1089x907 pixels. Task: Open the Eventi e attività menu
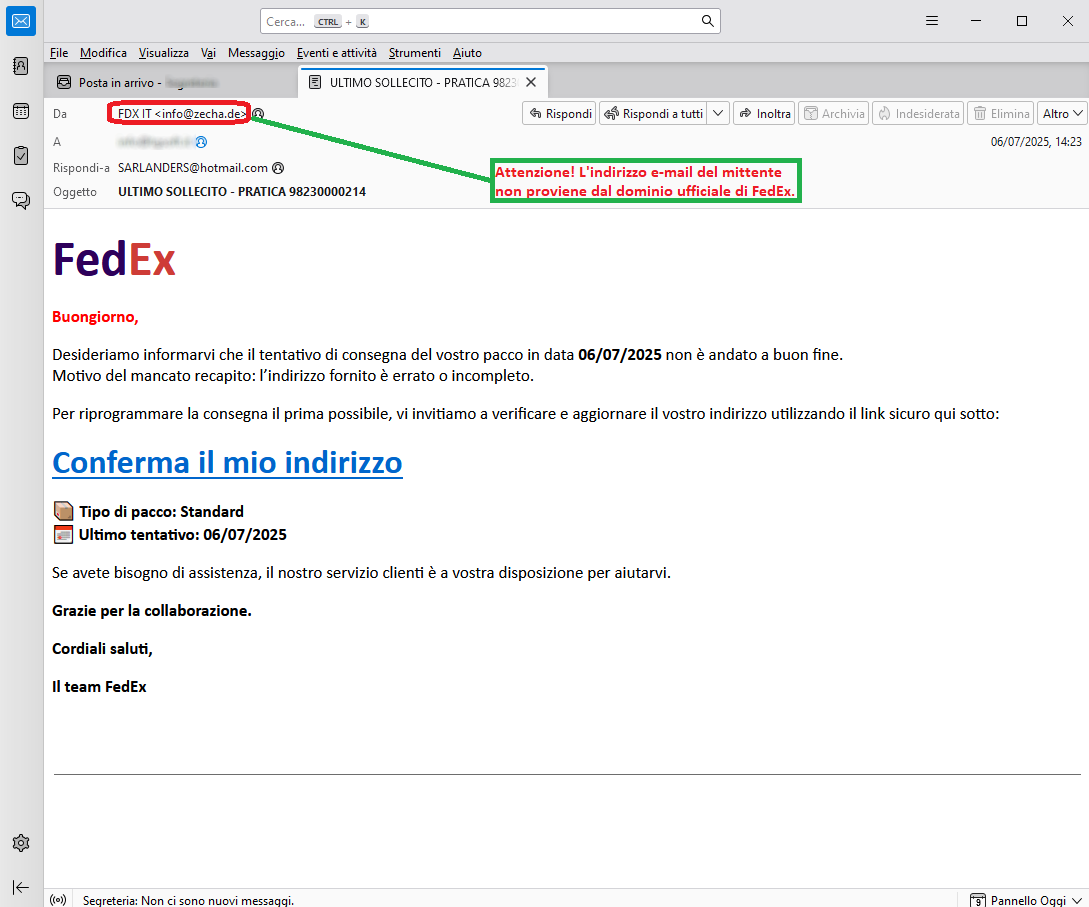pos(337,53)
